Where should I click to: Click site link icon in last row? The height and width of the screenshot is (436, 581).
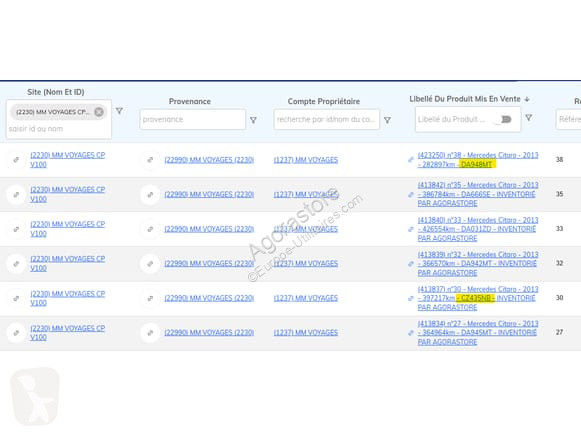pyautogui.click(x=16, y=333)
